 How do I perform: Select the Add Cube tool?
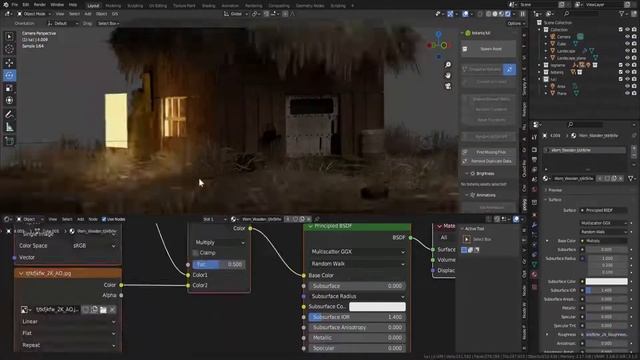tap(9, 141)
